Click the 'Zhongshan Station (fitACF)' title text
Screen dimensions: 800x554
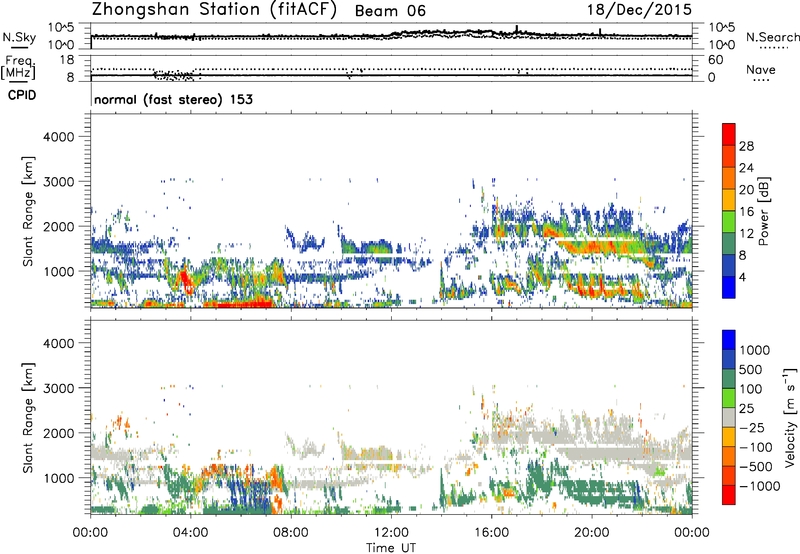[x=214, y=10]
